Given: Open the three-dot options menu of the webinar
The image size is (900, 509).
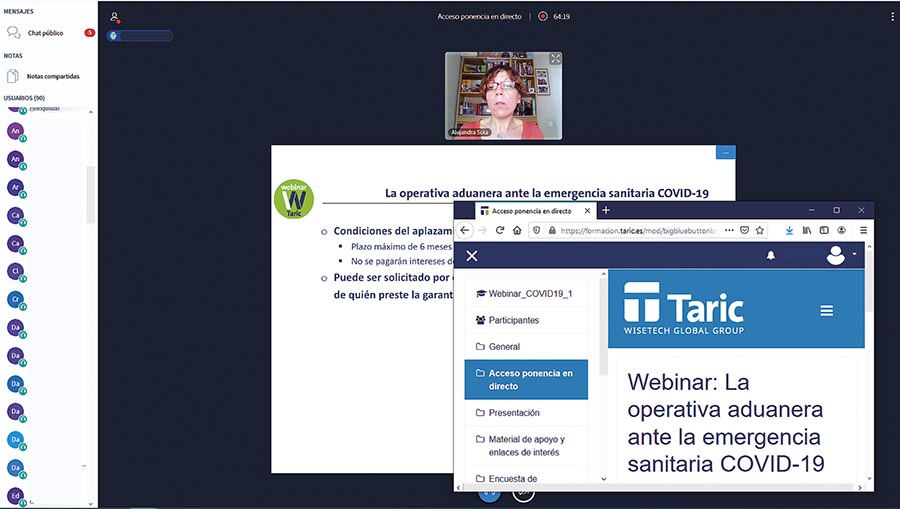Looking at the screenshot, I should click(x=893, y=17).
